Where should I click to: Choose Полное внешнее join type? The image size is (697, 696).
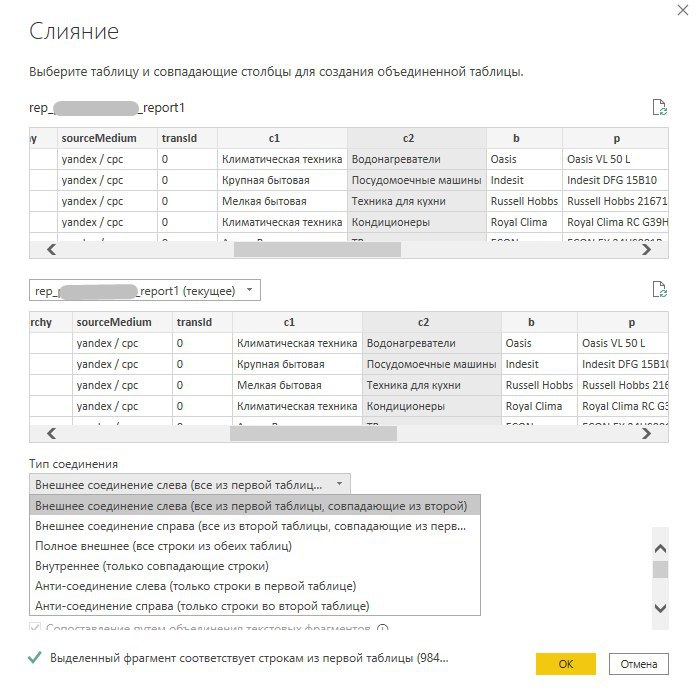[255, 546]
